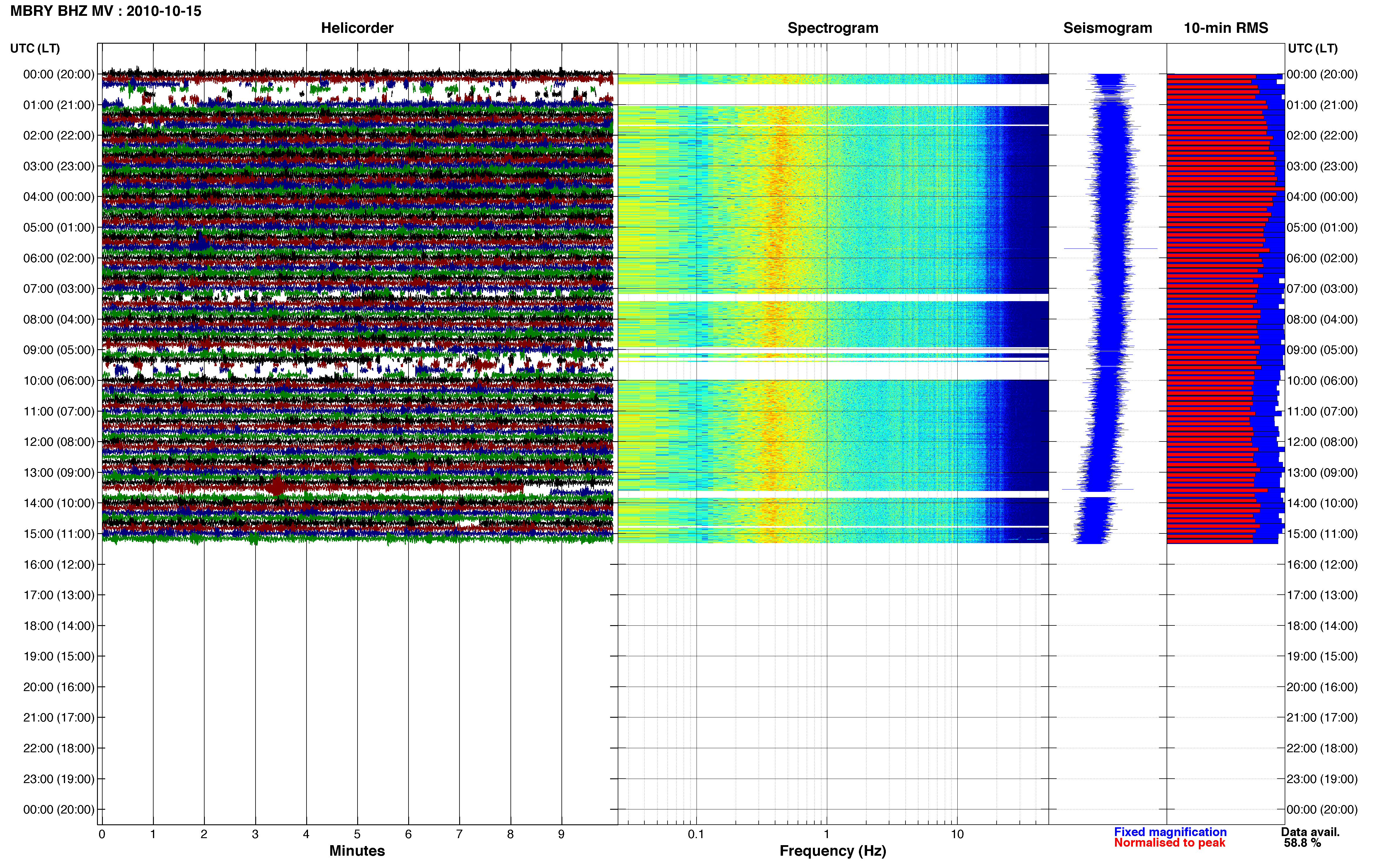Click the 3 tick on the Minutes axis
Screen dimensions: 1389x868
click(255, 834)
